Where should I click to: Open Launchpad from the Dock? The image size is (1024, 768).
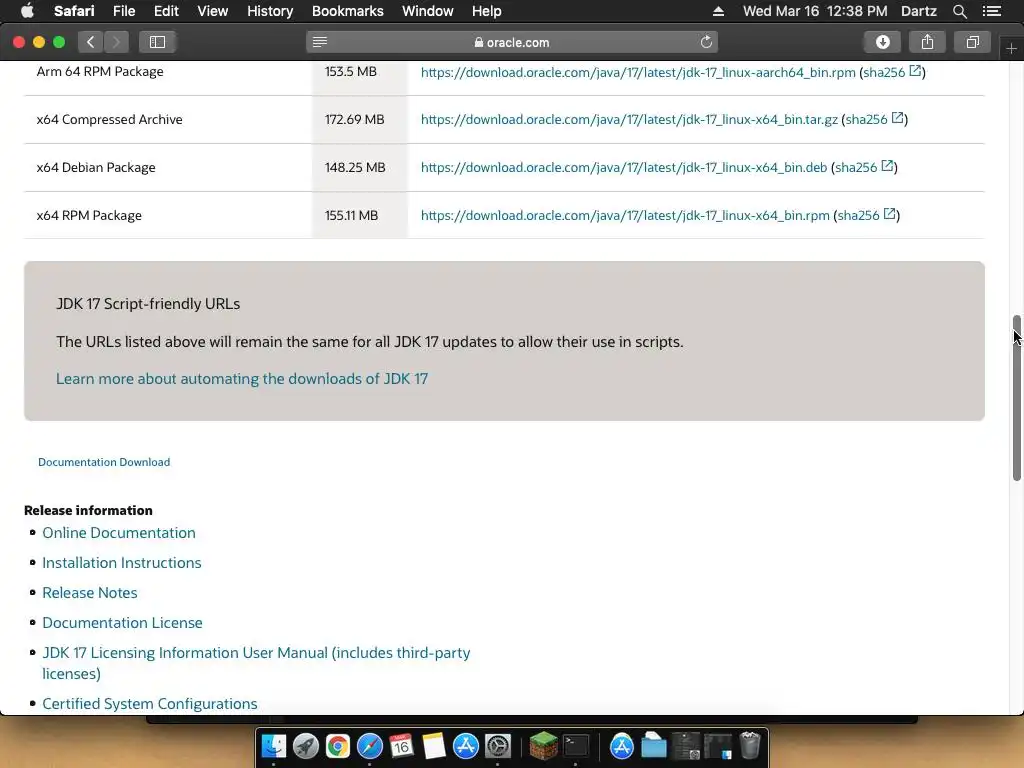click(306, 746)
